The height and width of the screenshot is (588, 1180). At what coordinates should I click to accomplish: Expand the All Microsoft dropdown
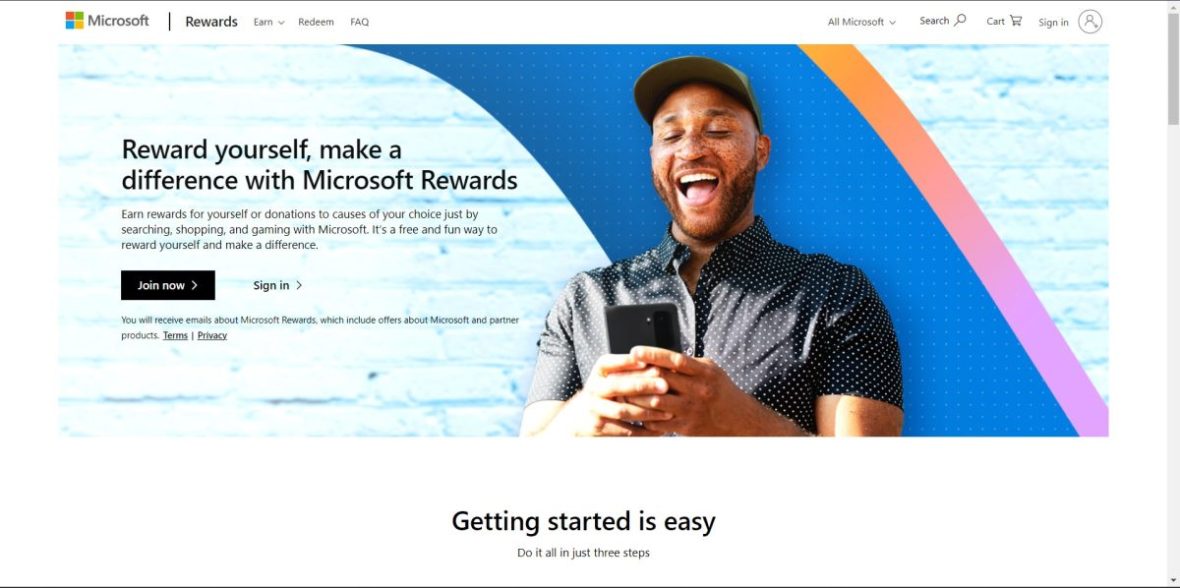(862, 22)
